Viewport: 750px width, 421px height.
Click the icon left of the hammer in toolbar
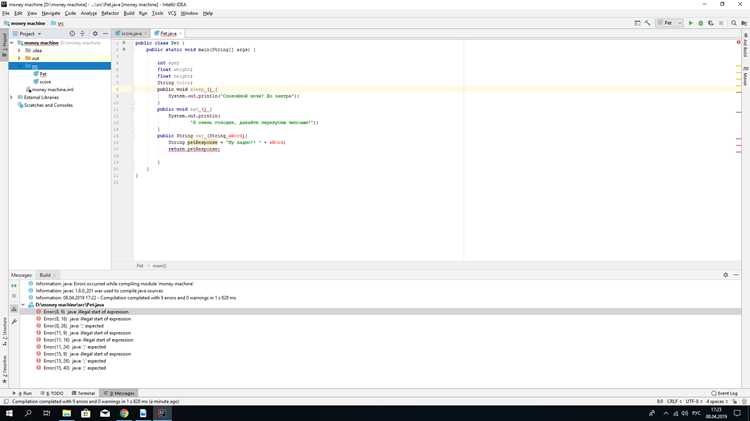click(x=637, y=23)
